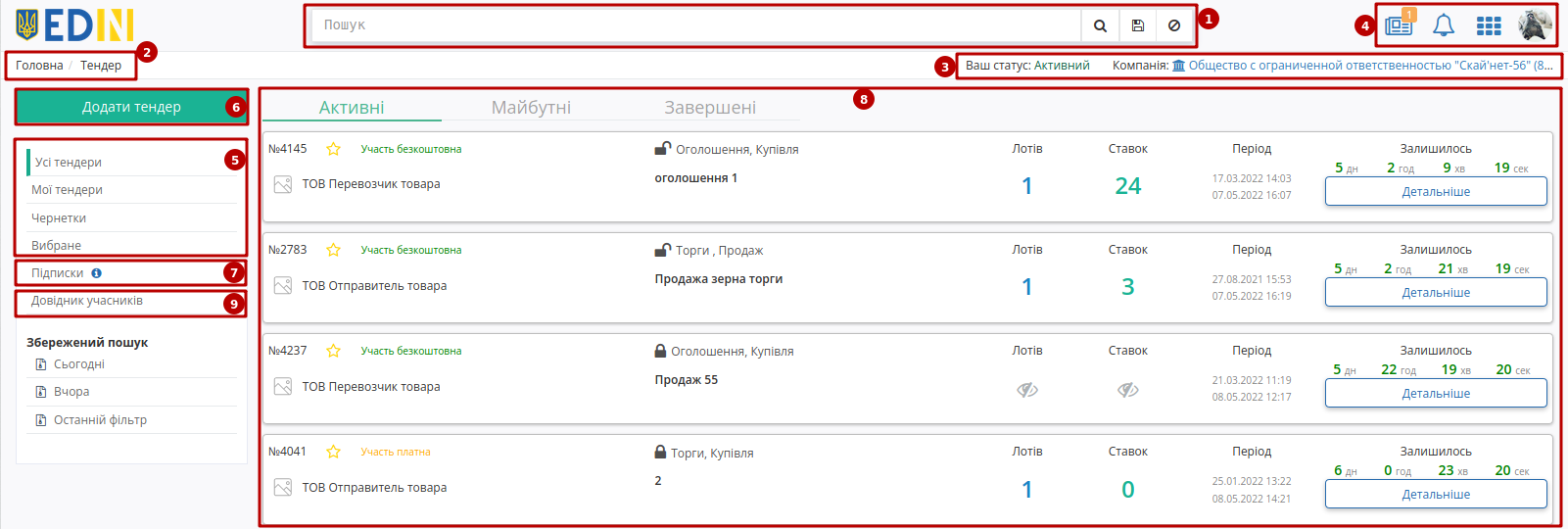
Task: Click Детальніше for tender №4041
Action: [1436, 495]
